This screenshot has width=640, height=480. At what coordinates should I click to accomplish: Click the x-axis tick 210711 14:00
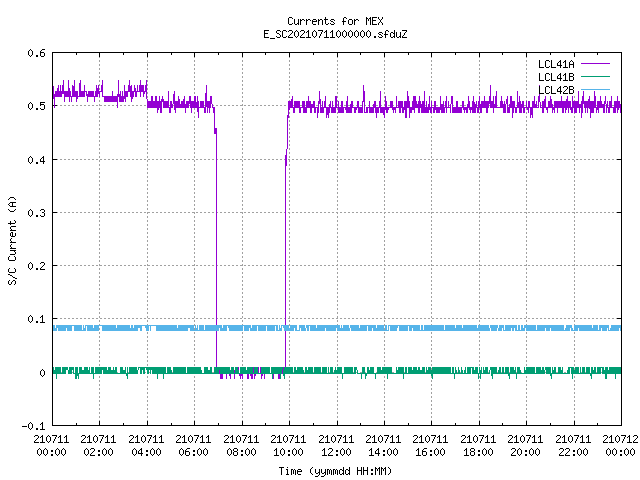pos(383,446)
